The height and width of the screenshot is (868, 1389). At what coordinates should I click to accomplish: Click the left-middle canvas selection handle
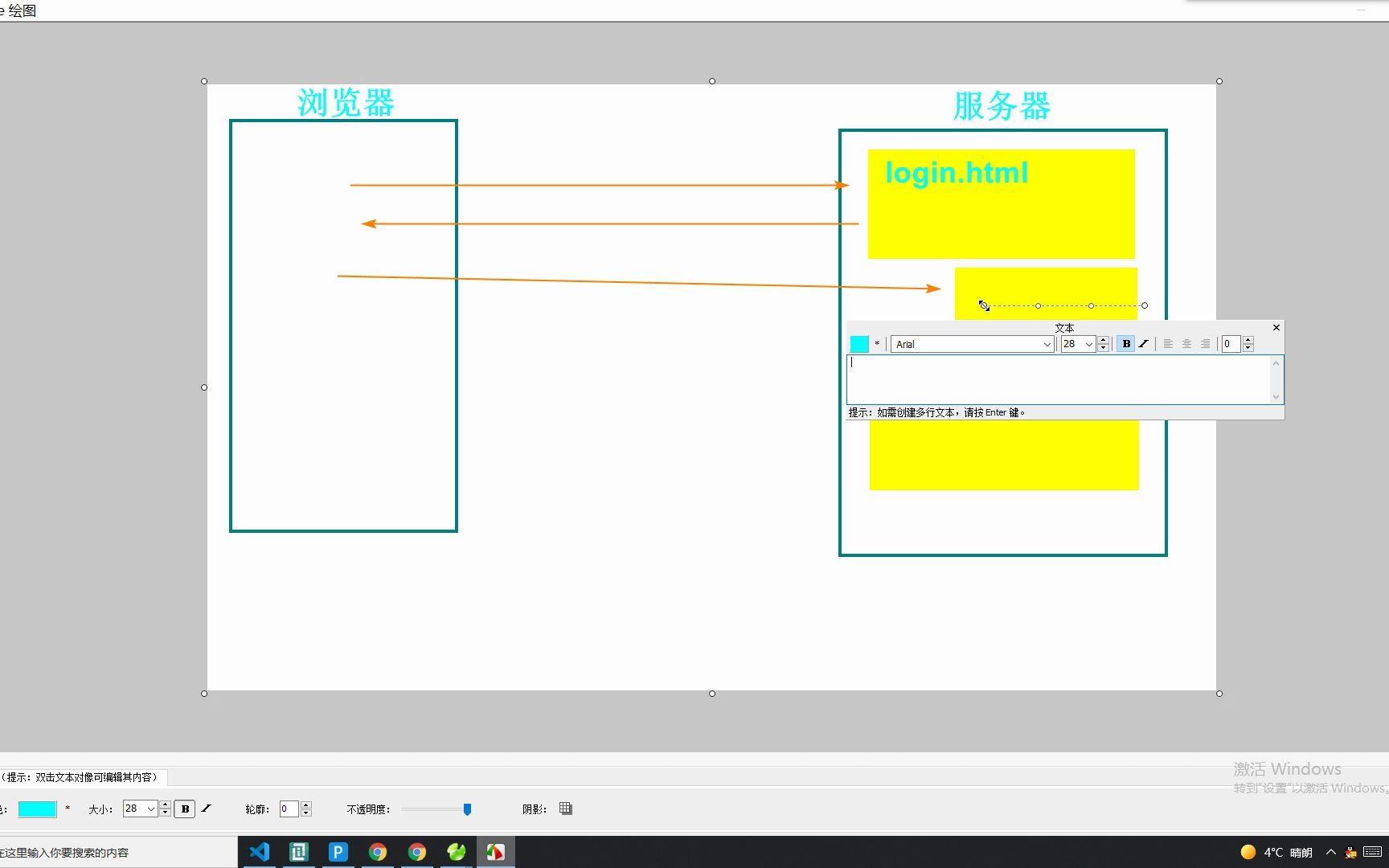204,387
